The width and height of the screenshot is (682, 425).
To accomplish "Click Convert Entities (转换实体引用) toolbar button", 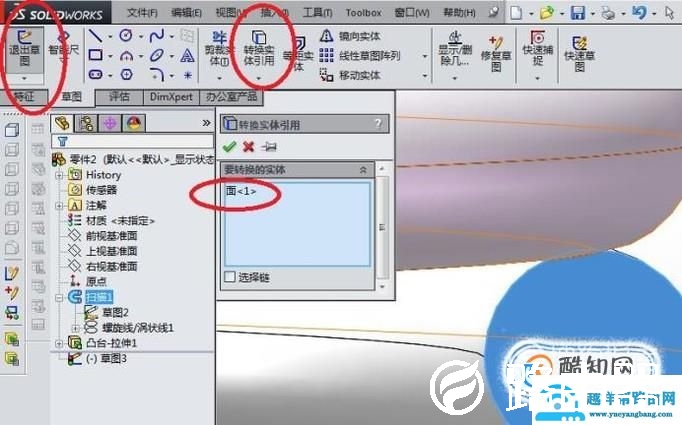I will coord(259,49).
